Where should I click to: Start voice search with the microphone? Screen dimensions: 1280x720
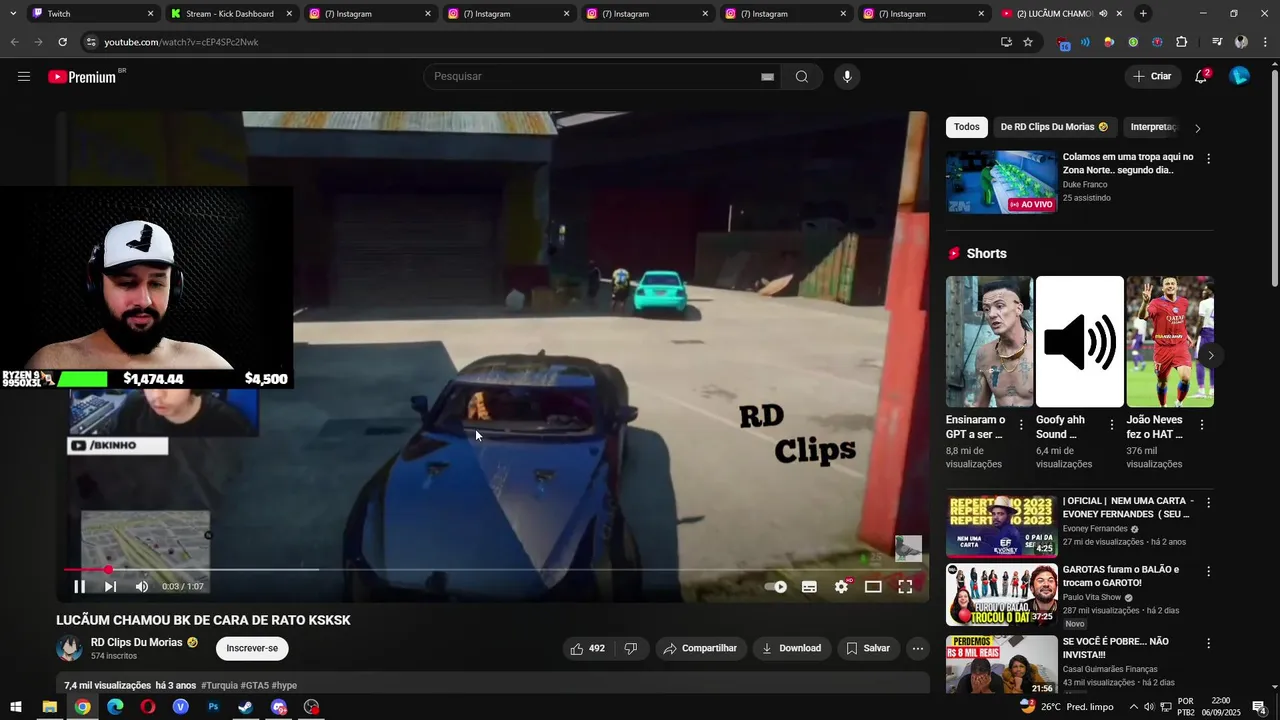tap(847, 77)
